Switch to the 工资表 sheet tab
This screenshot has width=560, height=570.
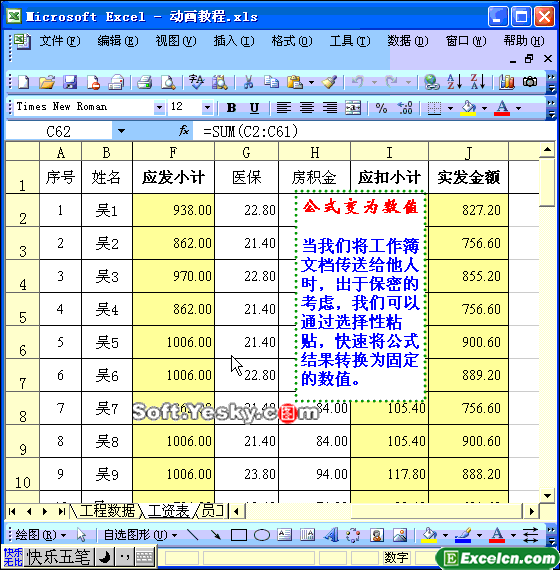pyautogui.click(x=168, y=511)
